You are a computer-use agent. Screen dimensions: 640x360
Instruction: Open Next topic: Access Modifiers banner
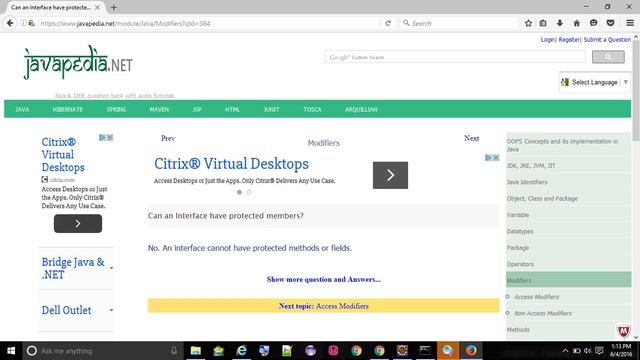(324, 306)
